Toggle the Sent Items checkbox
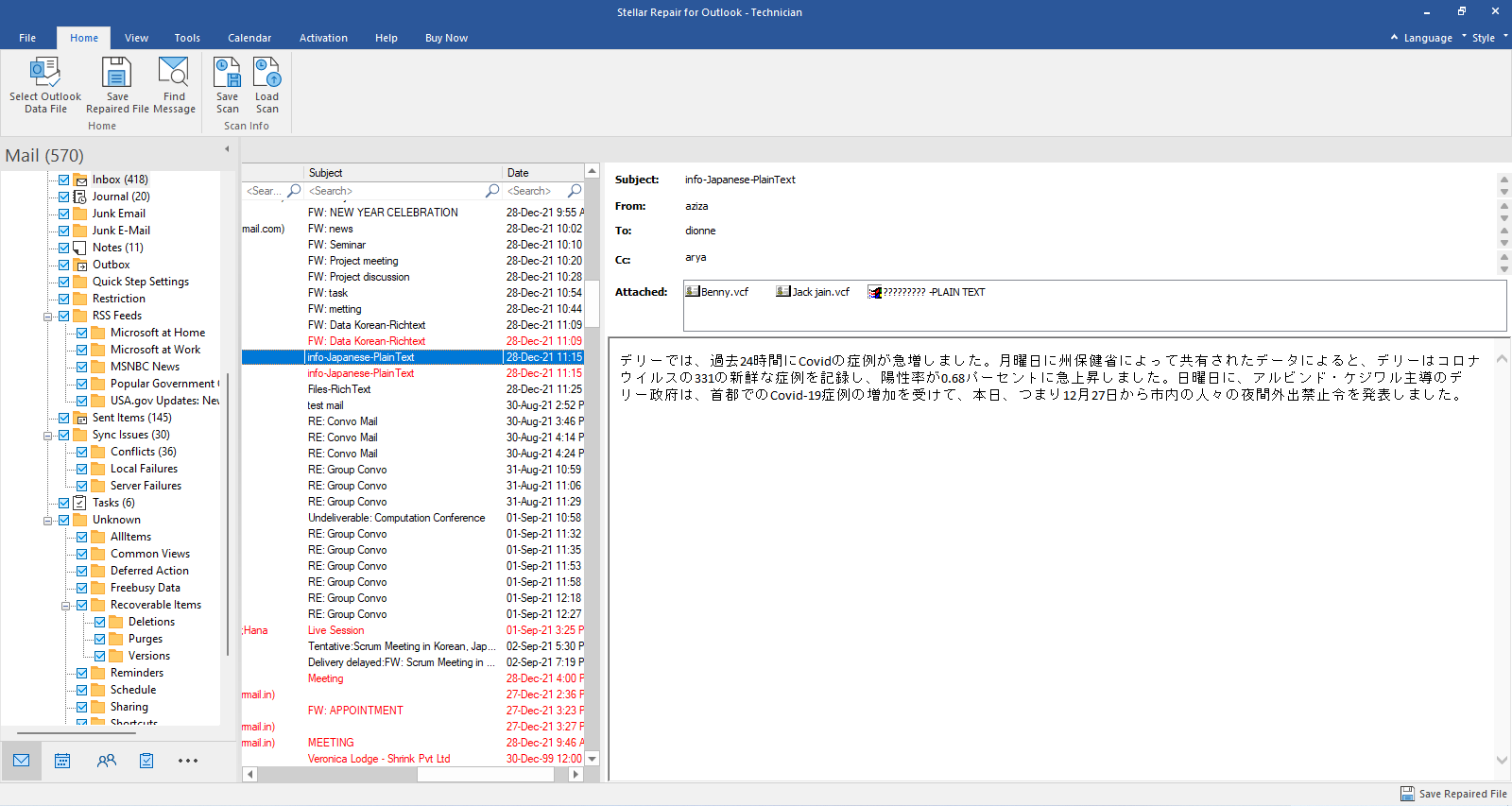This screenshot has width=1512, height=806. (x=64, y=418)
